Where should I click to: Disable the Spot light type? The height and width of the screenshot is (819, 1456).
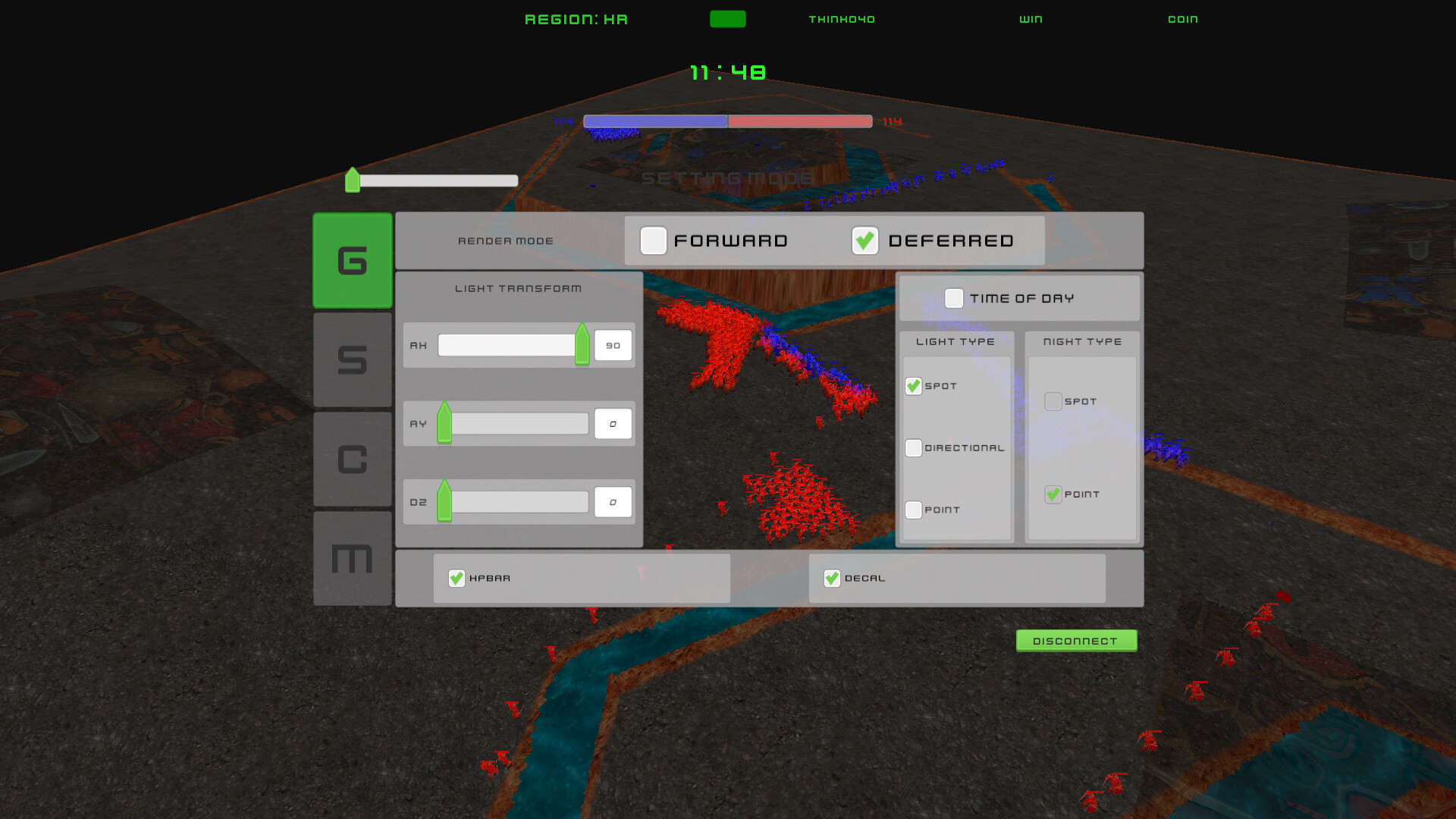pyautogui.click(x=913, y=386)
